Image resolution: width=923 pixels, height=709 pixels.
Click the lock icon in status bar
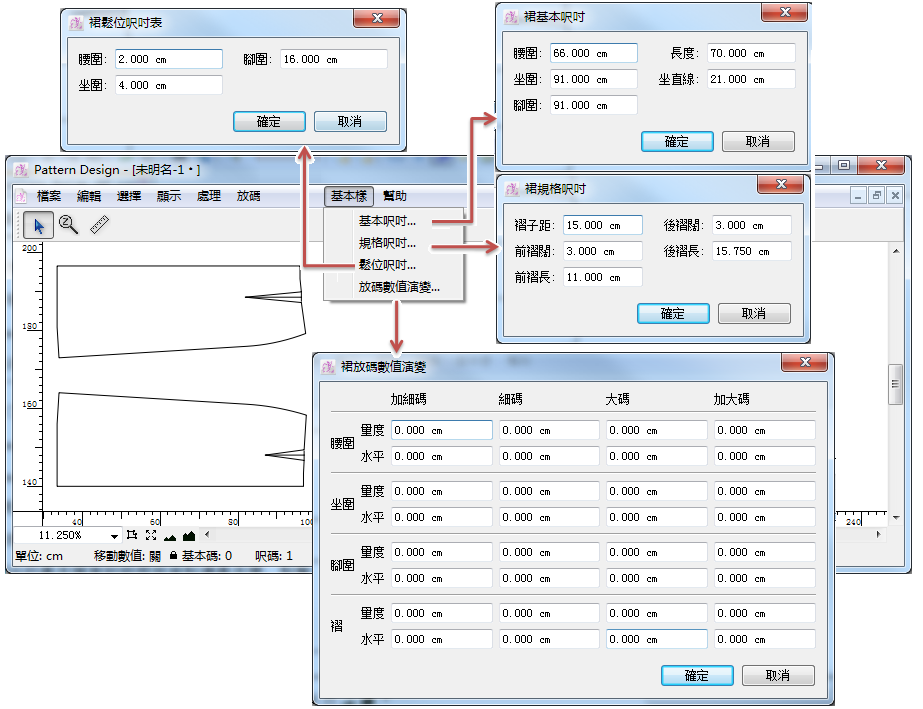click(173, 556)
